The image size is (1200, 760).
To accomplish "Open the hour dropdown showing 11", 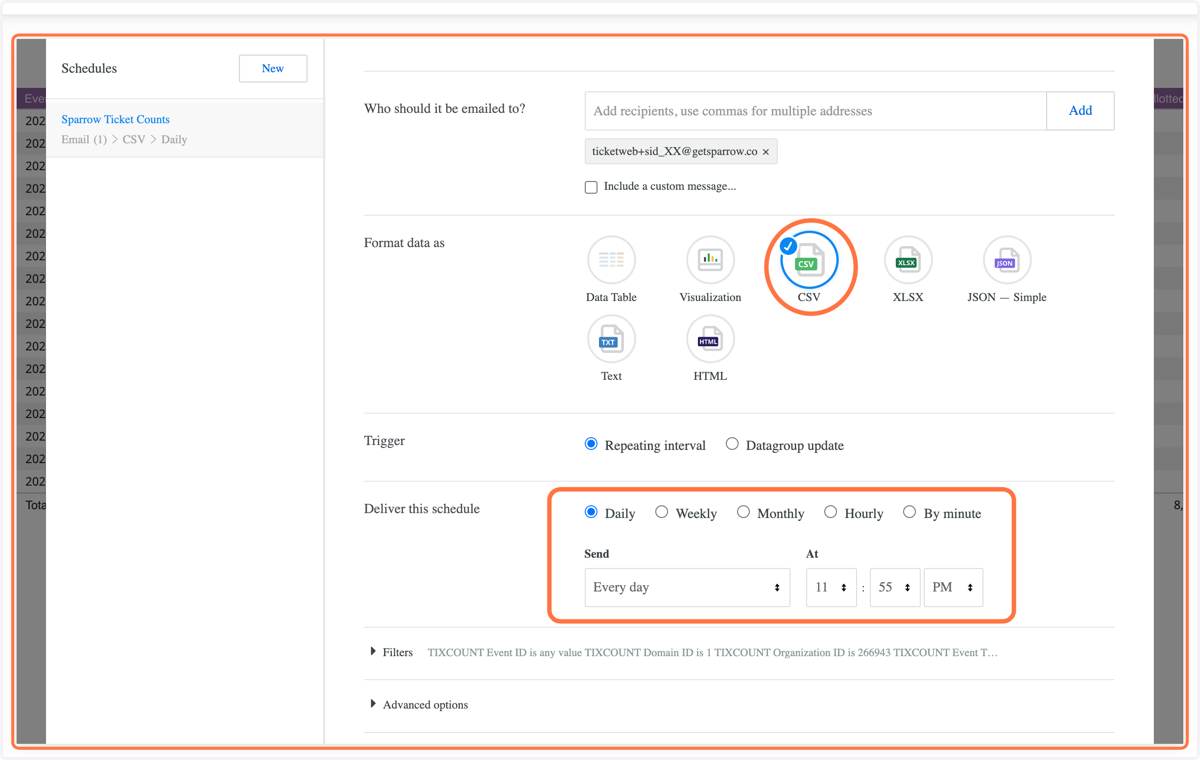I will click(831, 587).
